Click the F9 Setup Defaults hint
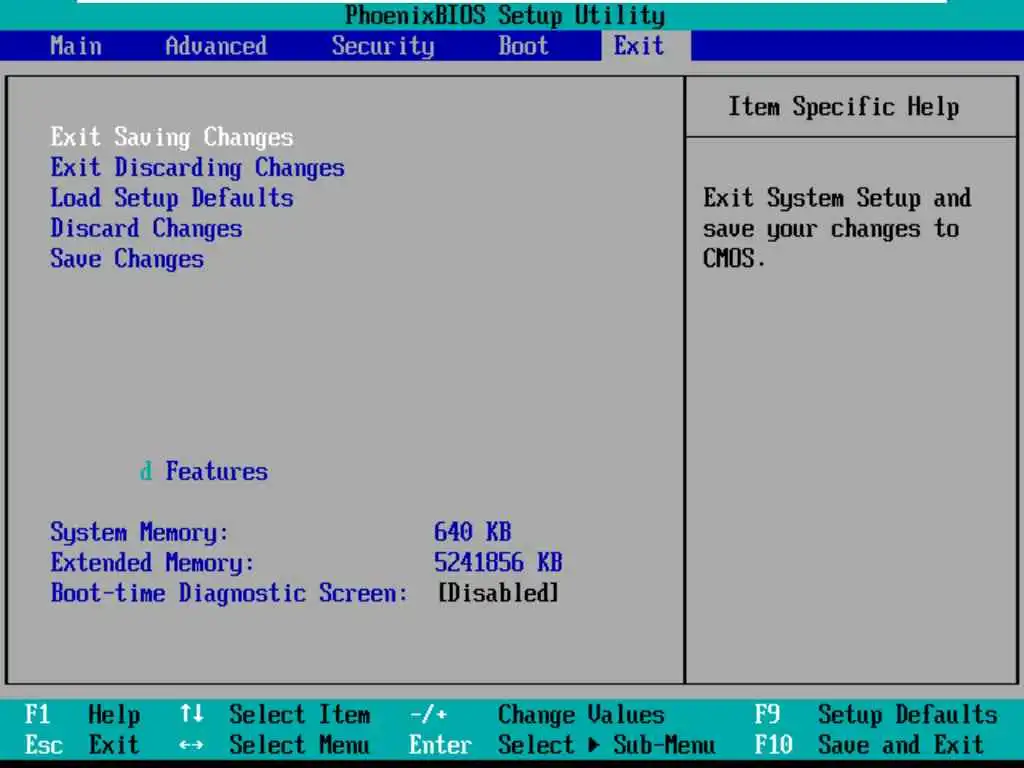The height and width of the screenshot is (768, 1024). coord(876,714)
